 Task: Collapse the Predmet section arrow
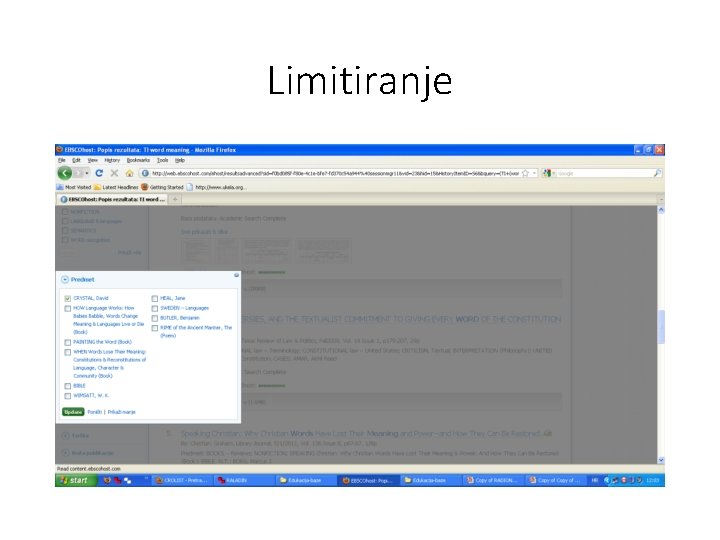(x=65, y=279)
